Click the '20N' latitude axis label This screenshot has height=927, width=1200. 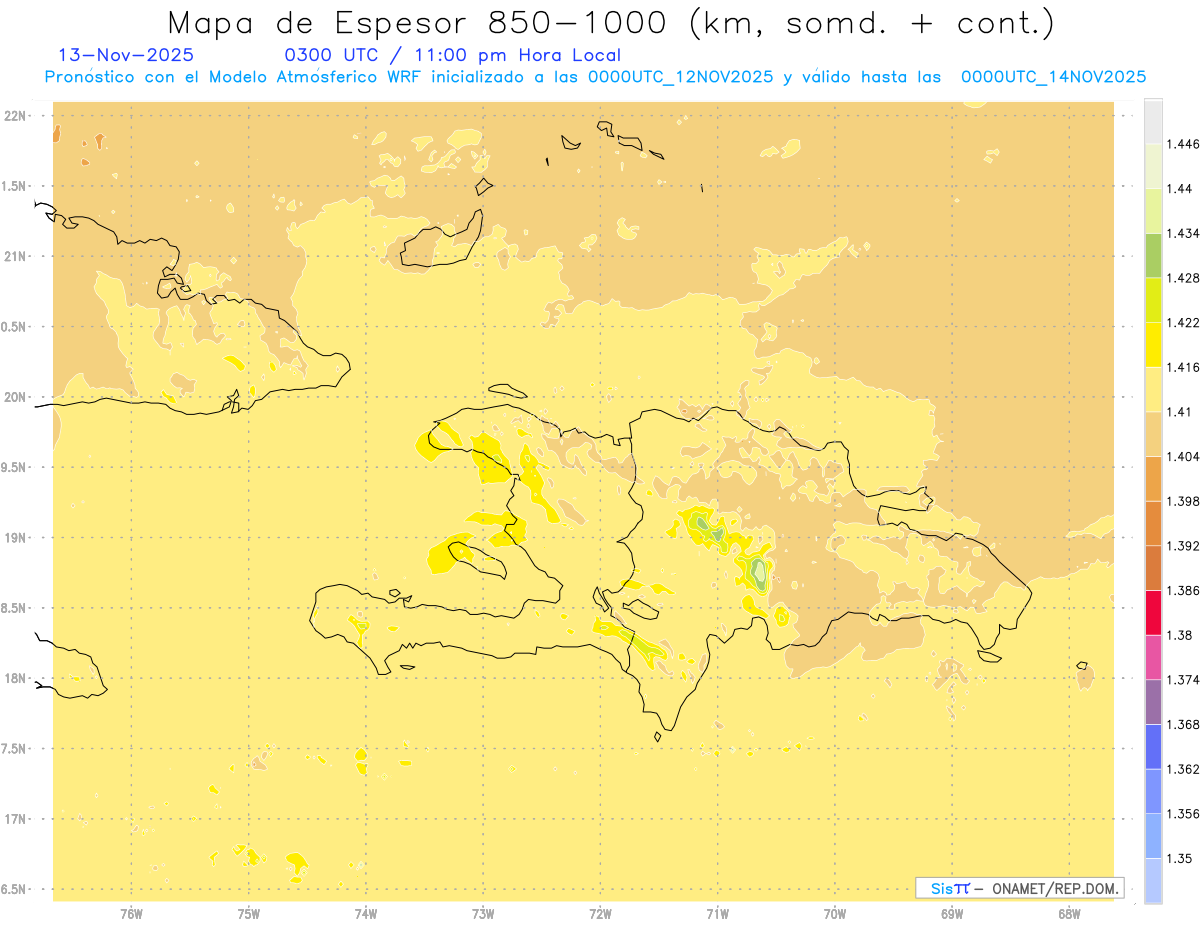pyautogui.click(x=16, y=397)
